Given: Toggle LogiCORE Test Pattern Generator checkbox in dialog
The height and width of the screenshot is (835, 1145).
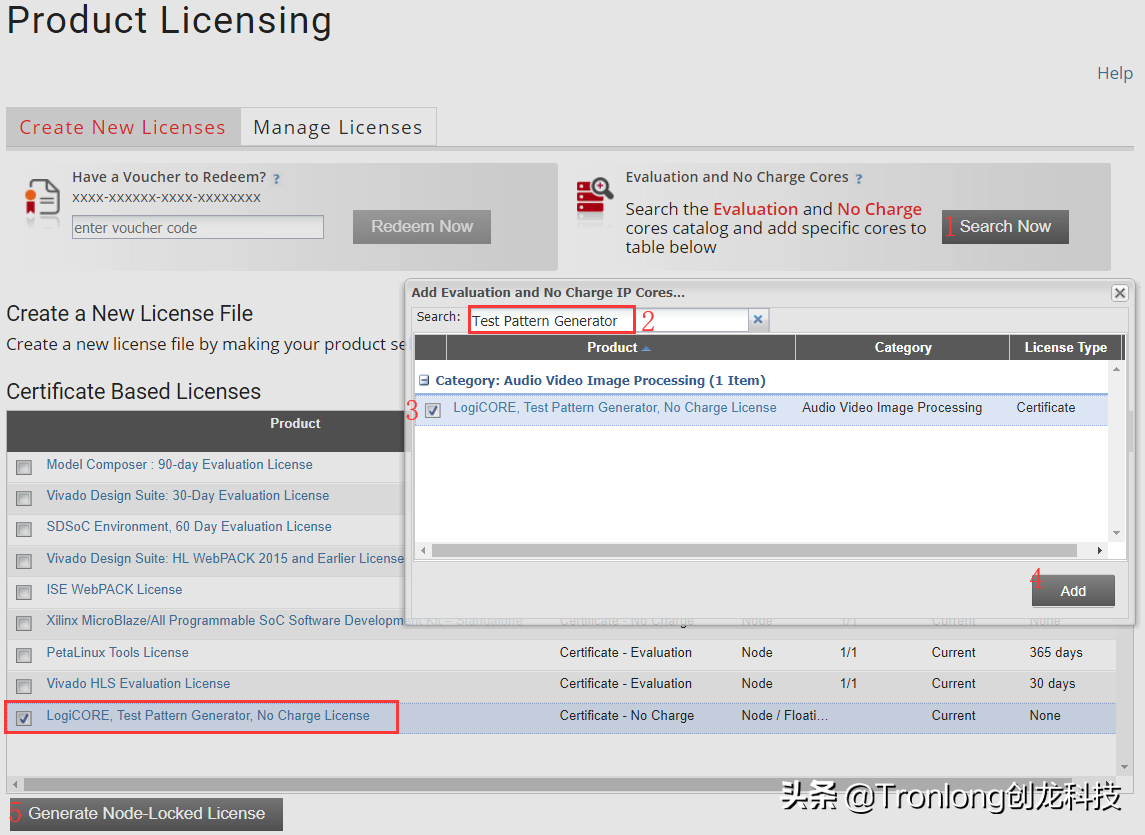Looking at the screenshot, I should pyautogui.click(x=433, y=410).
